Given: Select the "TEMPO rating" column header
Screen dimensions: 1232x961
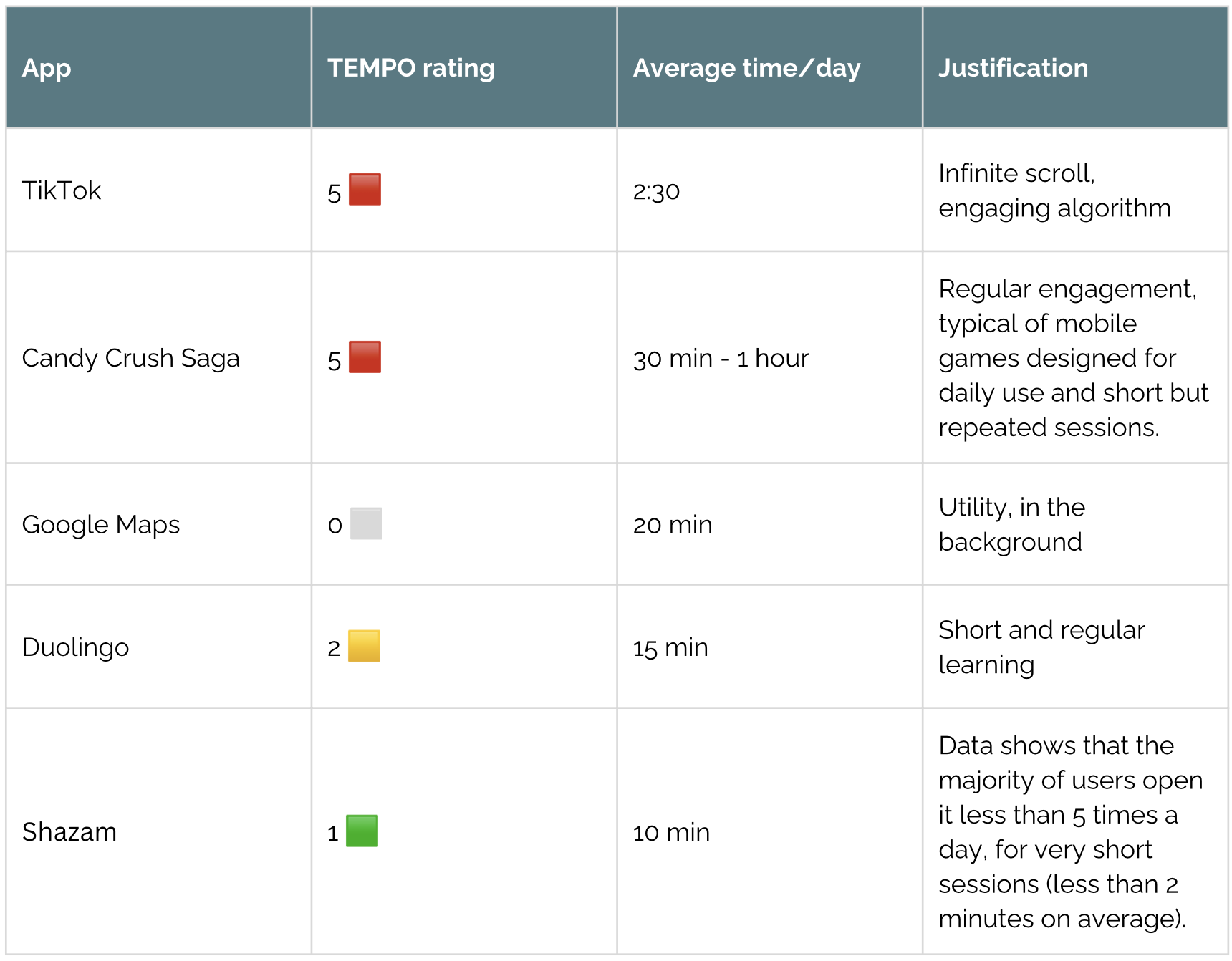Looking at the screenshot, I should (x=410, y=68).
